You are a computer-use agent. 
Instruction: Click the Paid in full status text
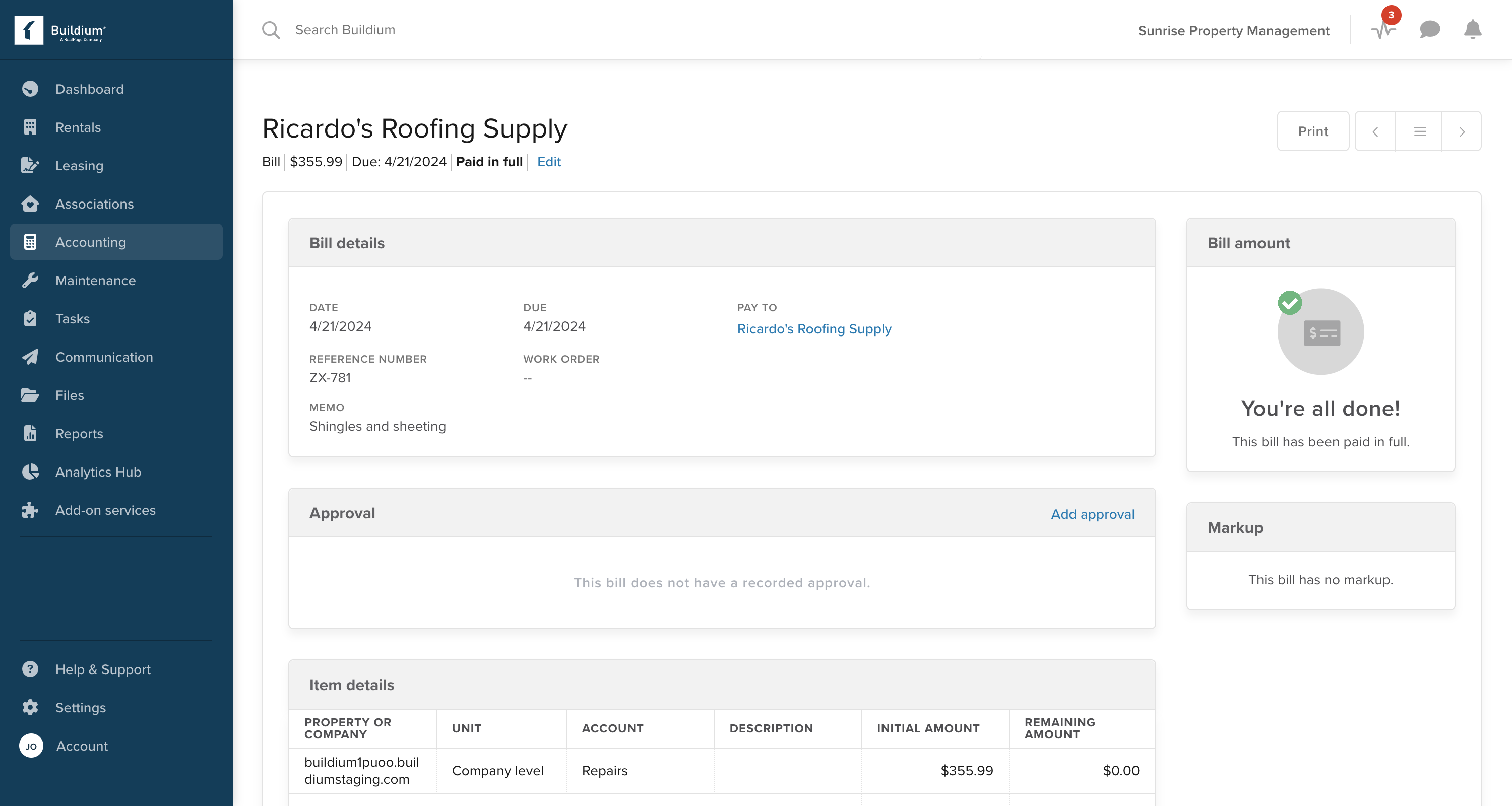489,162
